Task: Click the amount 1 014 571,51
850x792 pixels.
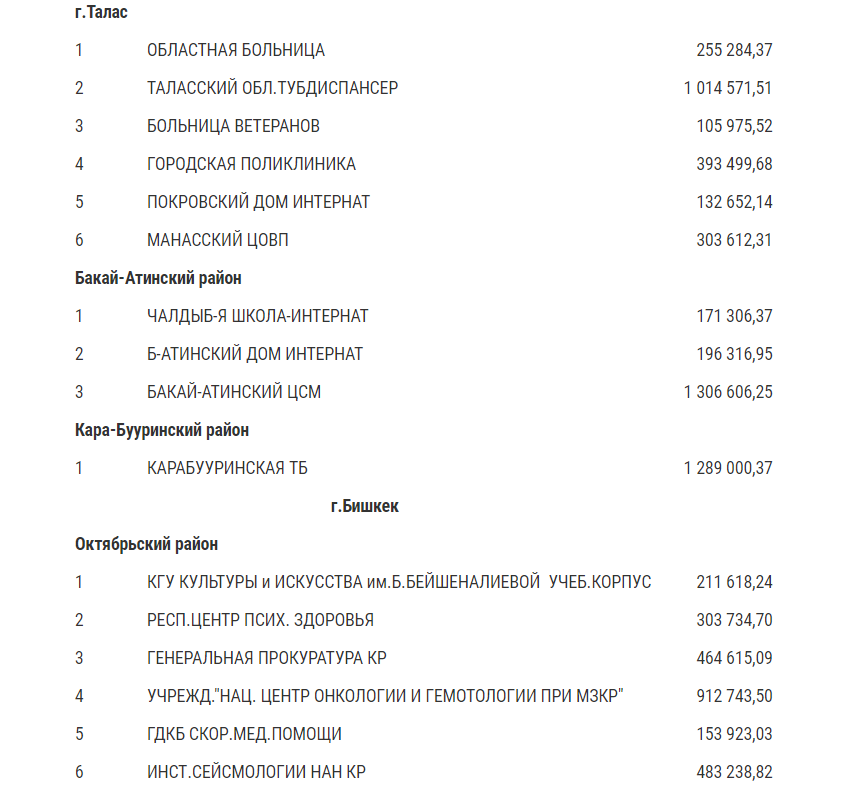Action: [x=728, y=88]
